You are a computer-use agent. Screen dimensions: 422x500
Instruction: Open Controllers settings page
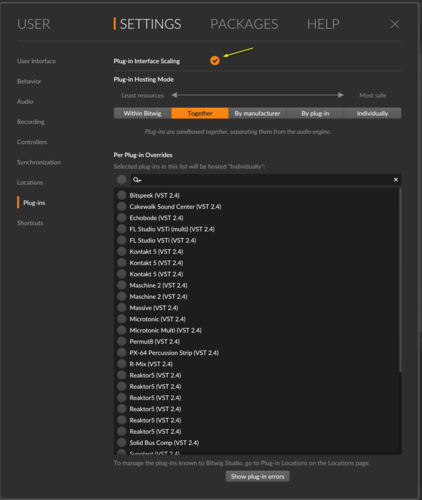(x=32, y=142)
